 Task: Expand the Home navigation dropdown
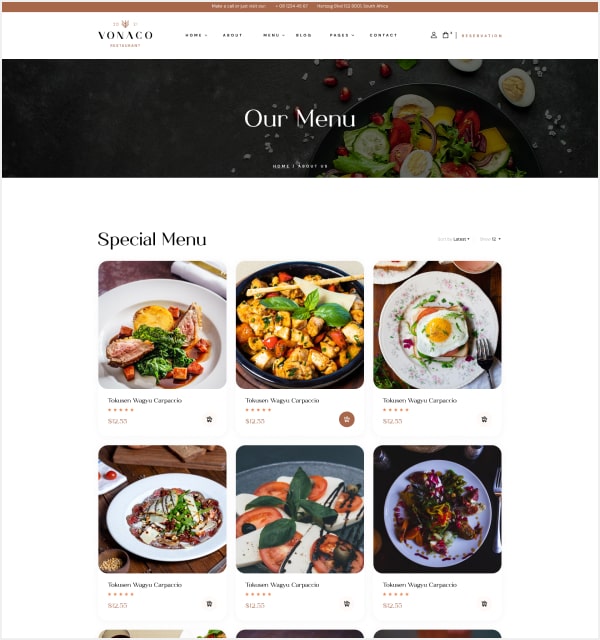[x=196, y=36]
